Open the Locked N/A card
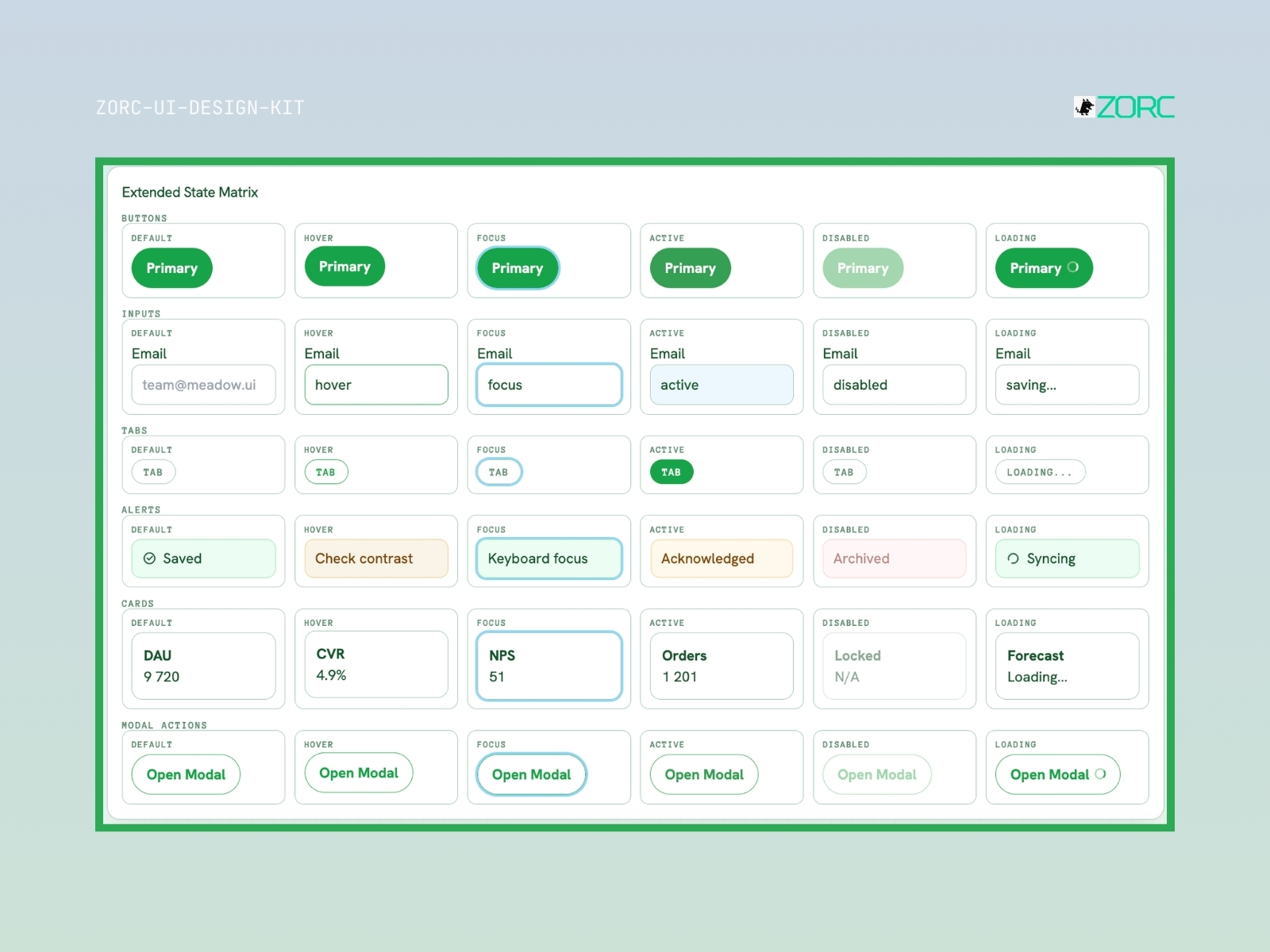1270x952 pixels. (895, 666)
